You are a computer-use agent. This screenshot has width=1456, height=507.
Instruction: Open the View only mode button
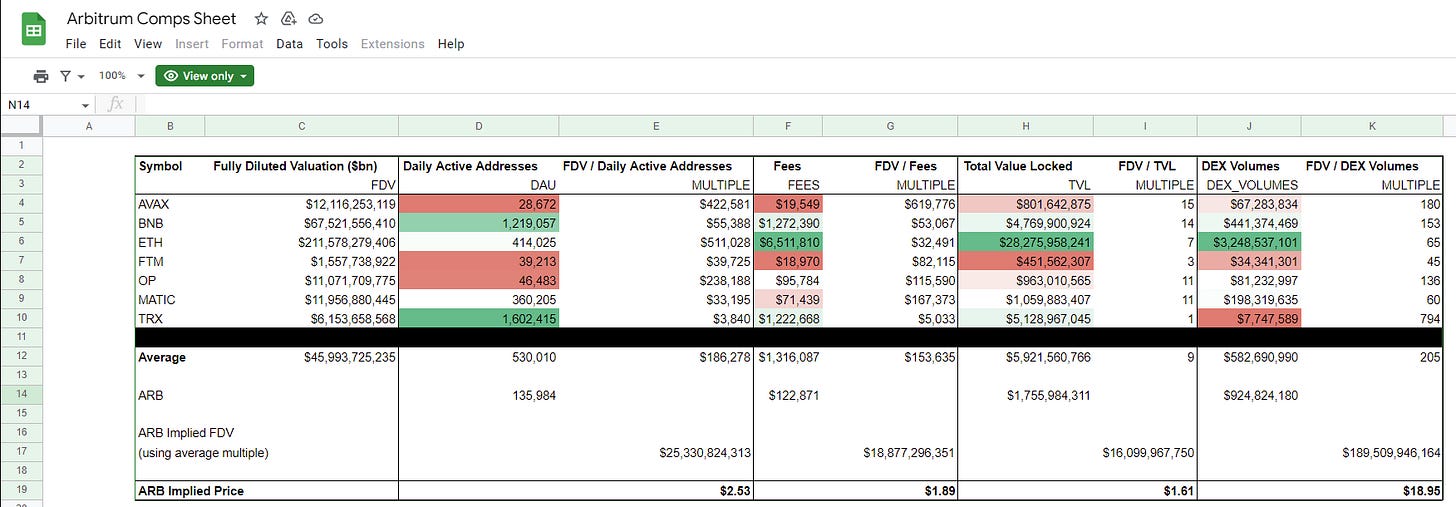coord(205,76)
